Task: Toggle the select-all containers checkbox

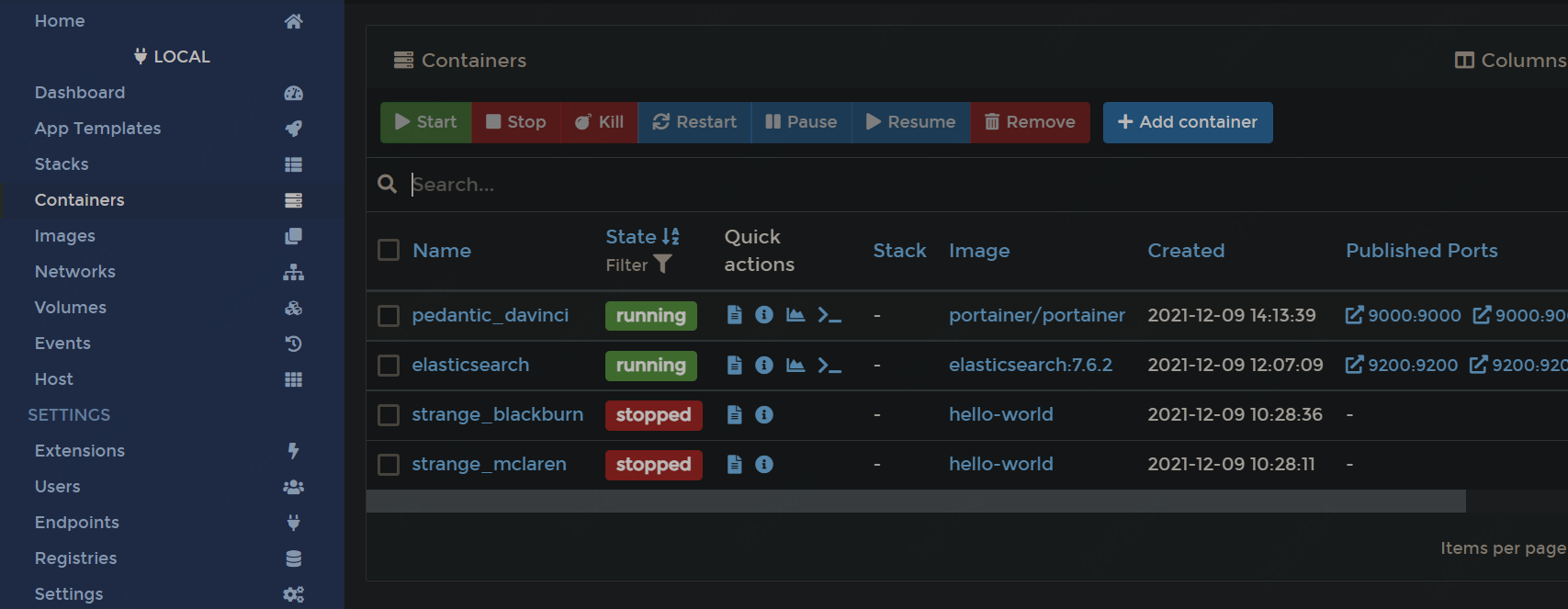Action: 389,250
